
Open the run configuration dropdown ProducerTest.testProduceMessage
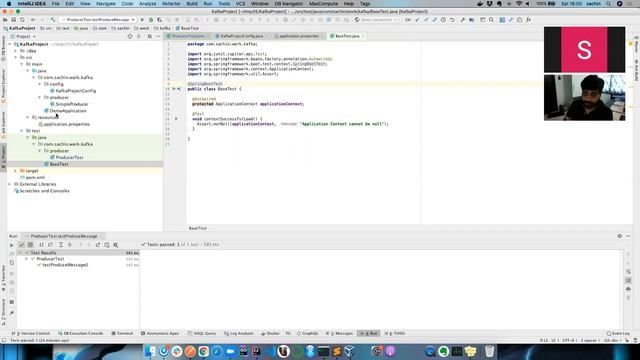coord(98,20)
